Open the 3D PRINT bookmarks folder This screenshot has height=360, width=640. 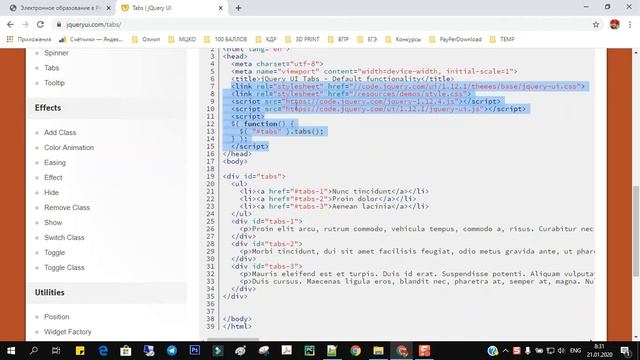click(x=302, y=39)
